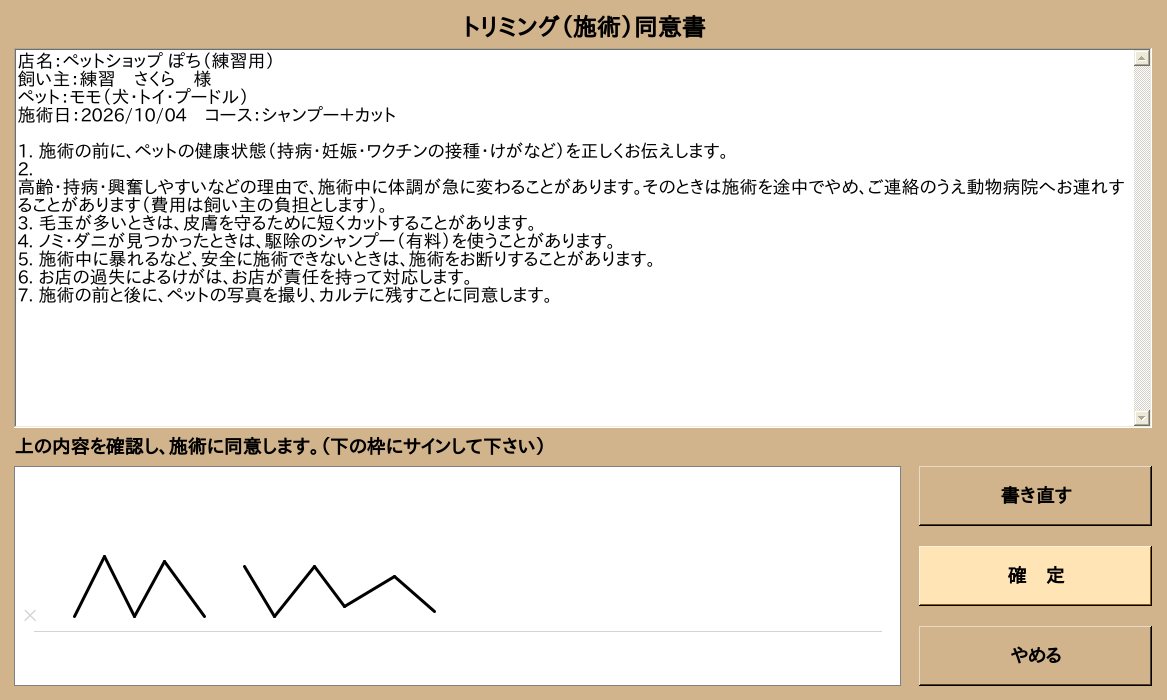This screenshot has width=1167, height=700.
Task: Click clause 1 about ペットの健康状態
Action: [x=373, y=151]
